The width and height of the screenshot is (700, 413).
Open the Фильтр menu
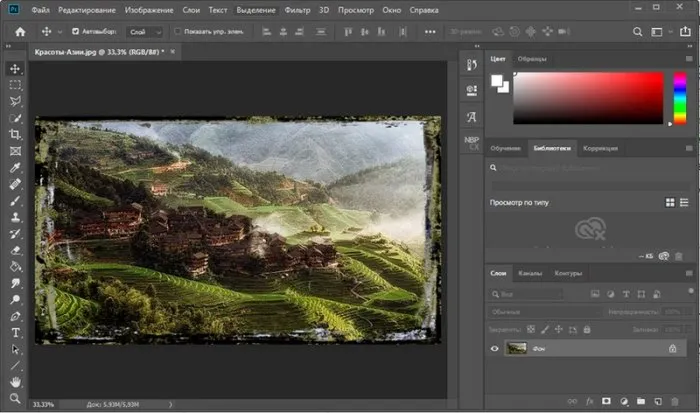[297, 10]
